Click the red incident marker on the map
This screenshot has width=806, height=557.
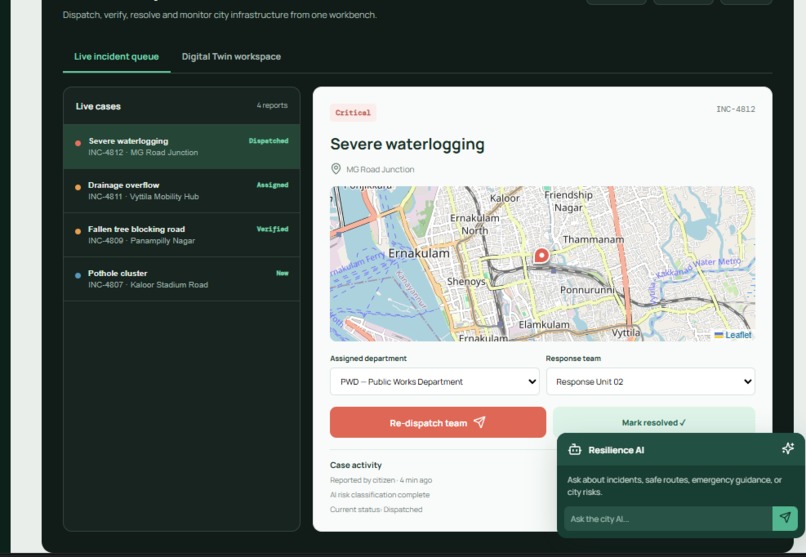click(541, 255)
